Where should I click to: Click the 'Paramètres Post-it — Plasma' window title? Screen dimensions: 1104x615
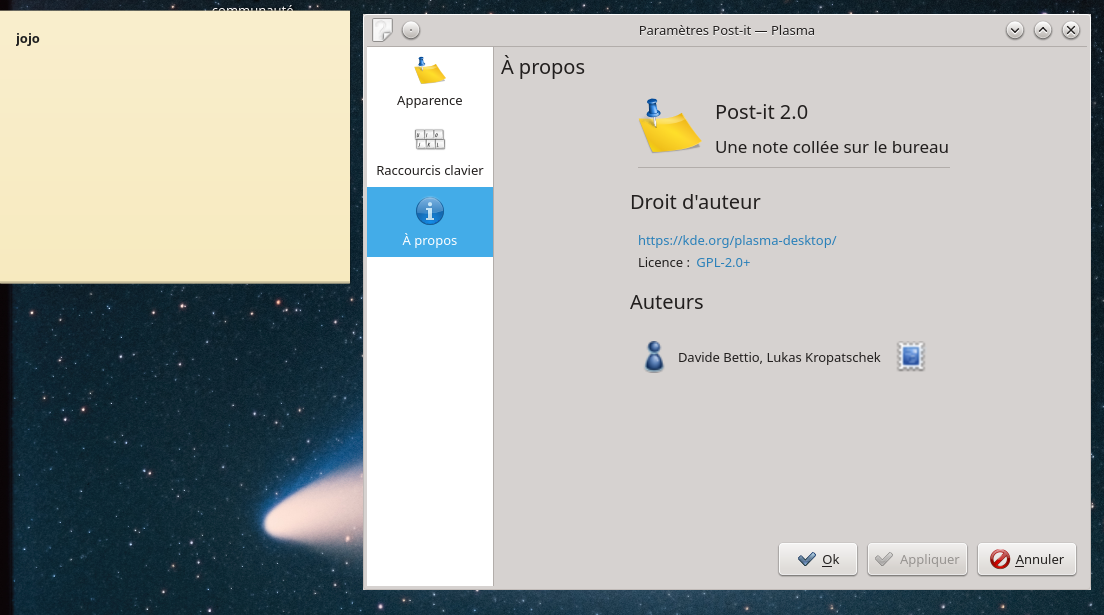727,30
